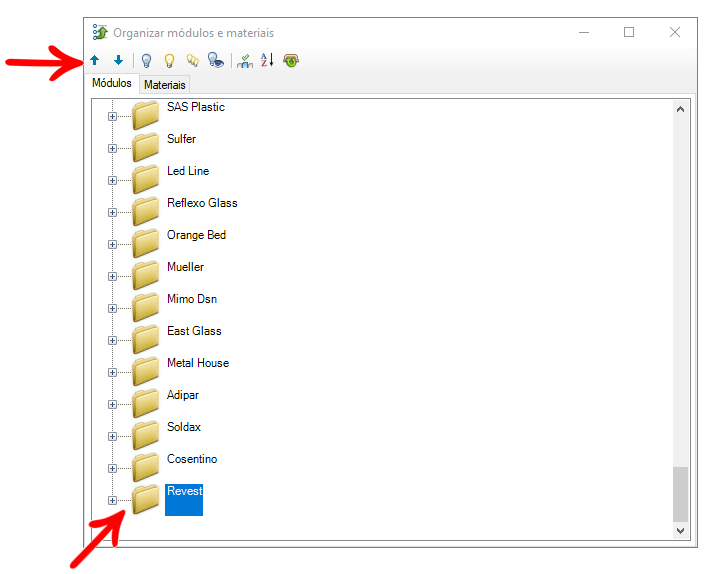This screenshot has width=709, height=574.
Task: Click the scrollbar up arrow in tree list
Action: pyautogui.click(x=680, y=109)
